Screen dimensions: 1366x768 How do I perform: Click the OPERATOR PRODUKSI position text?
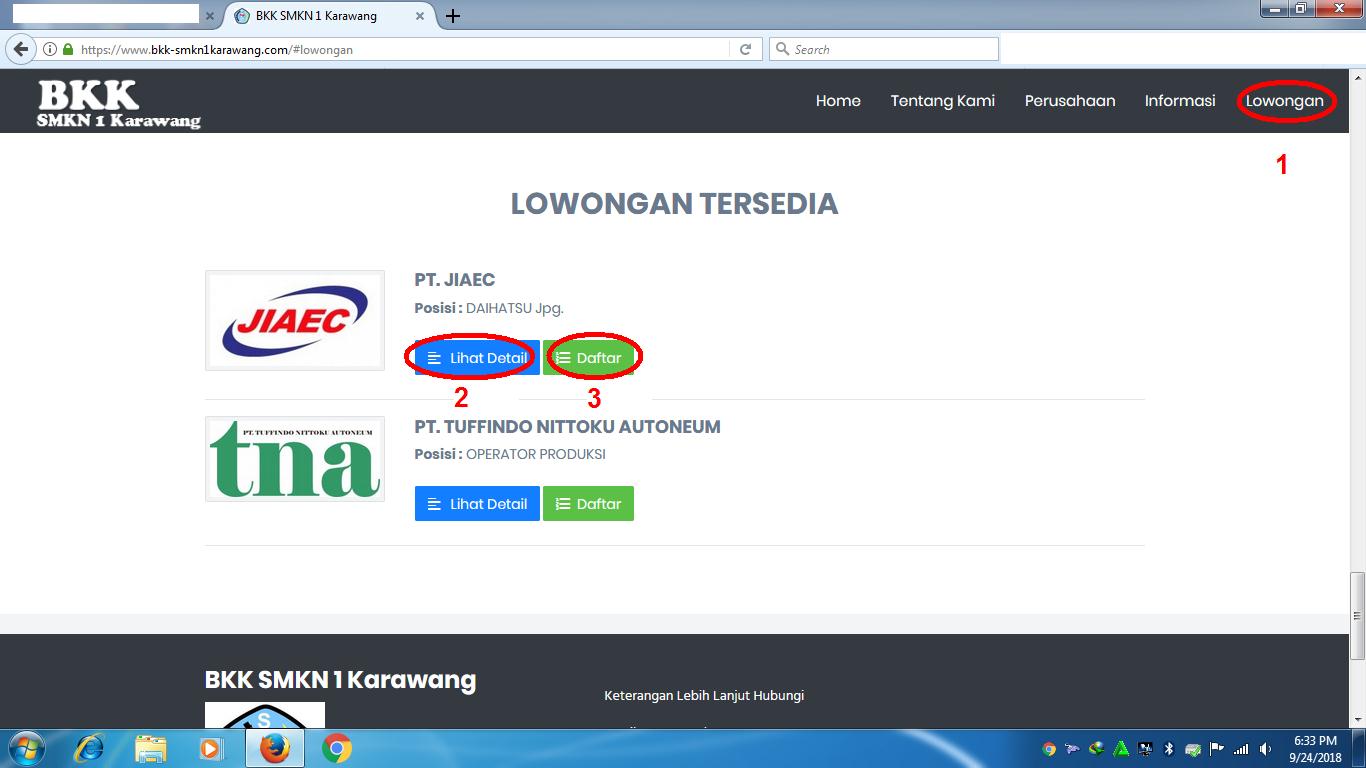tap(536, 454)
